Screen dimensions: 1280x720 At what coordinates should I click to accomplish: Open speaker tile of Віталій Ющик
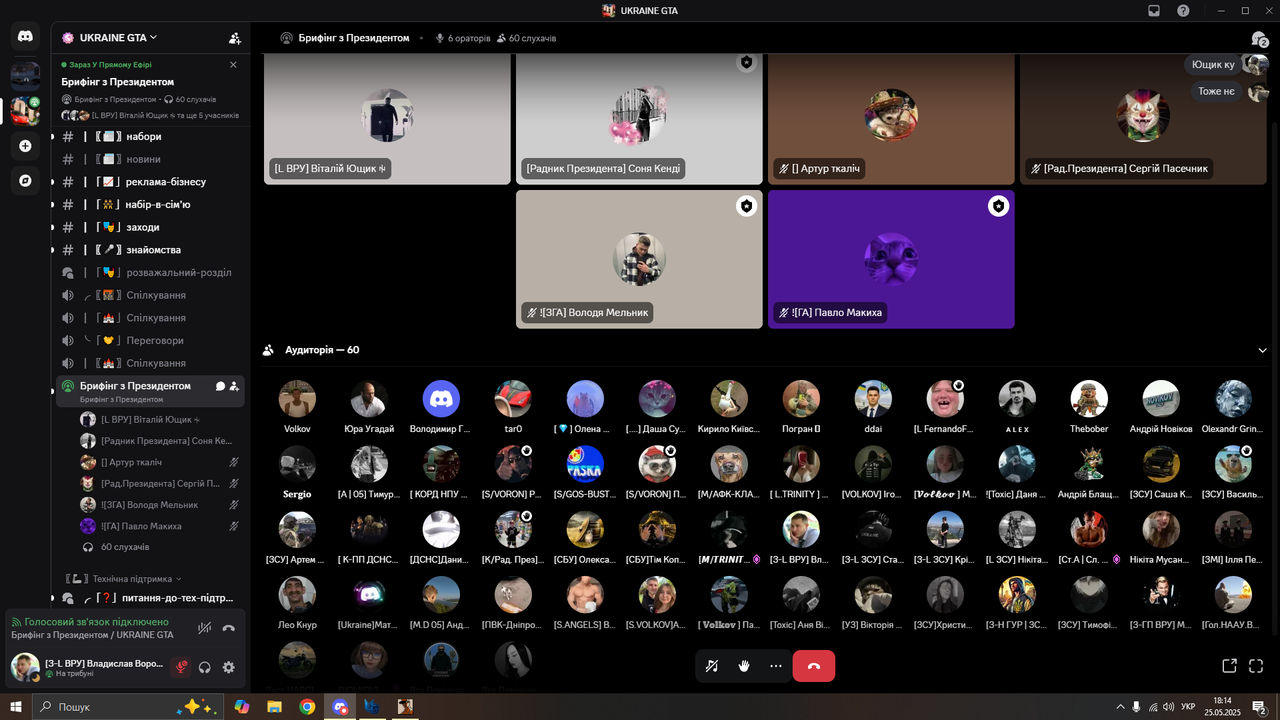click(387, 119)
